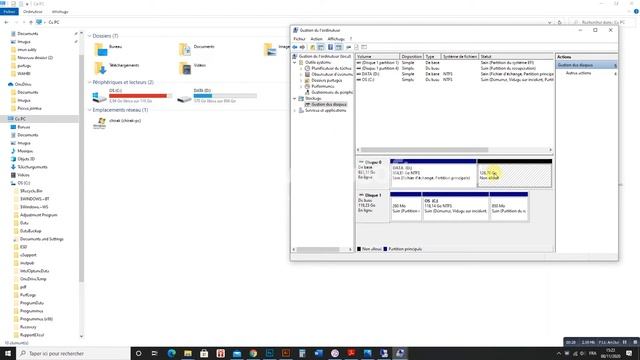640x360 pixels.
Task: Open the notification center icon
Action: coord(629,353)
